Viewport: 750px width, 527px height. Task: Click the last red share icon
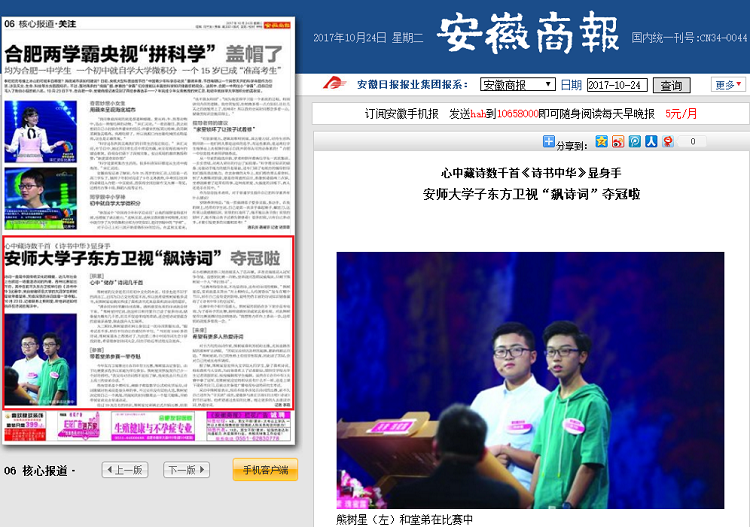pyautogui.click(x=667, y=142)
